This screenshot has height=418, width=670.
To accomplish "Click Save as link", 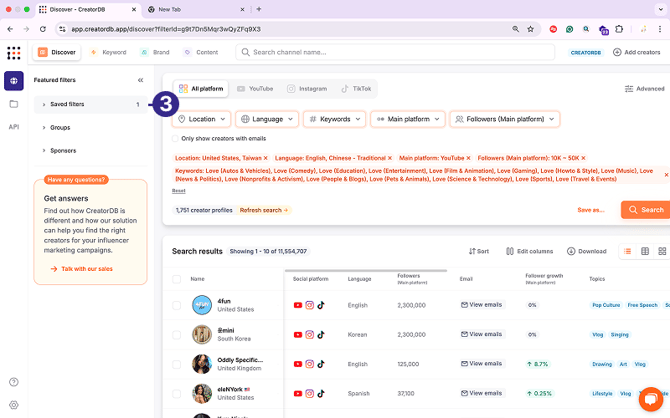I will [591, 210].
